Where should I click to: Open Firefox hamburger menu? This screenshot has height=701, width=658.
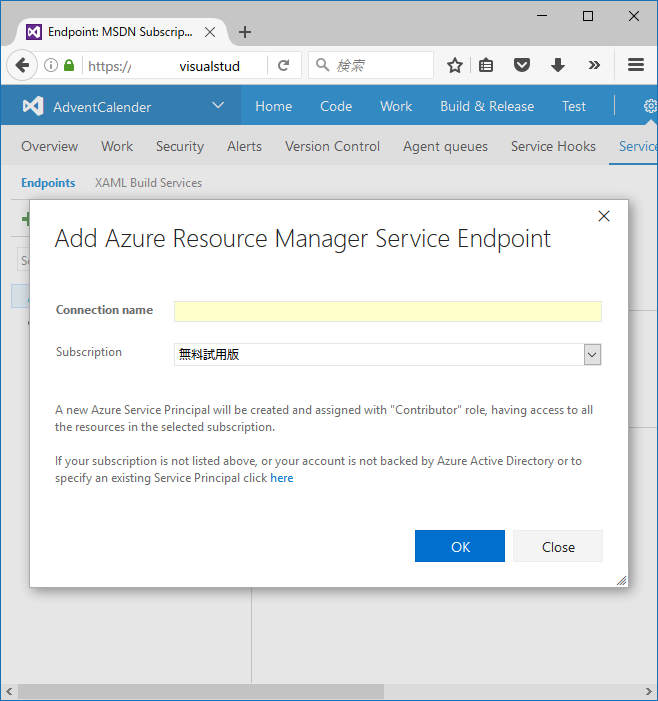tap(636, 65)
